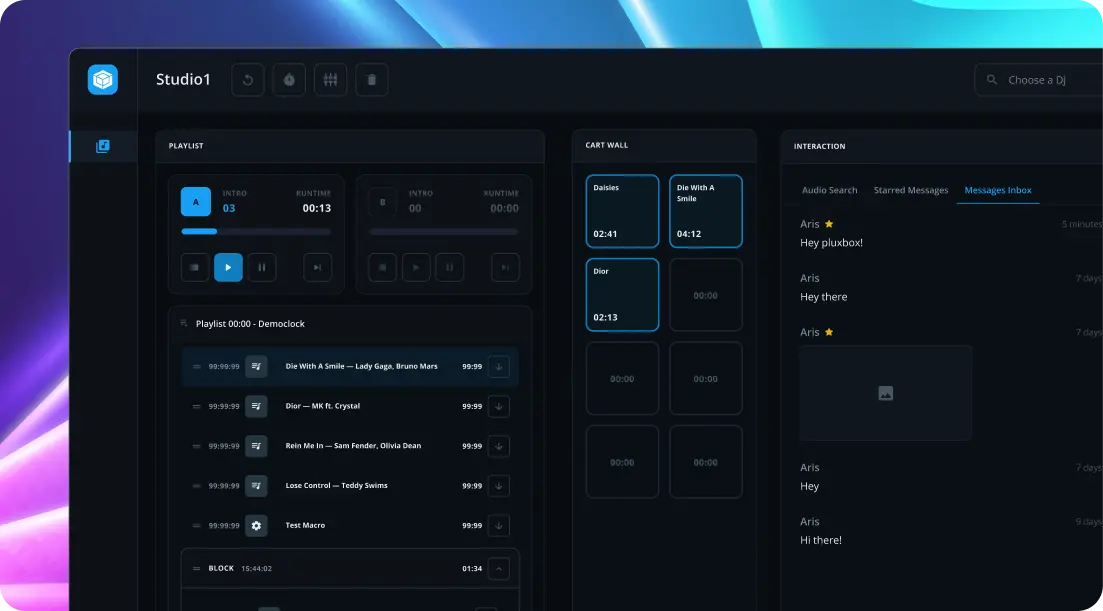Click the drag handle of the BLOCK row
The image size is (1103, 611).
pyautogui.click(x=196, y=568)
